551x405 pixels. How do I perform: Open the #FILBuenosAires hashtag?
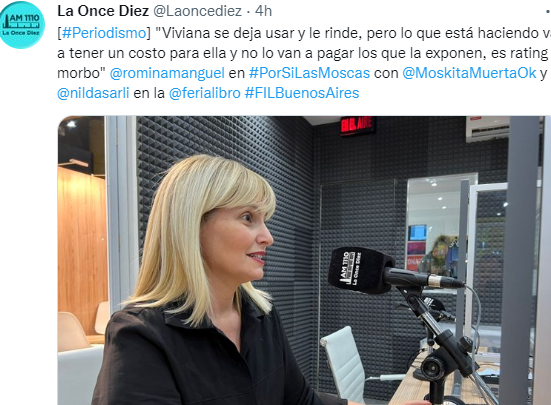click(x=302, y=93)
